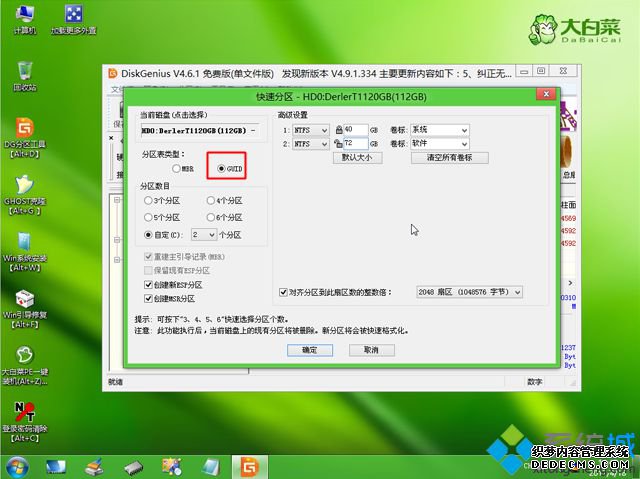Choose the 6个分区 option
Image resolution: width=640 pixels, height=479 pixels.
[x=224, y=217]
